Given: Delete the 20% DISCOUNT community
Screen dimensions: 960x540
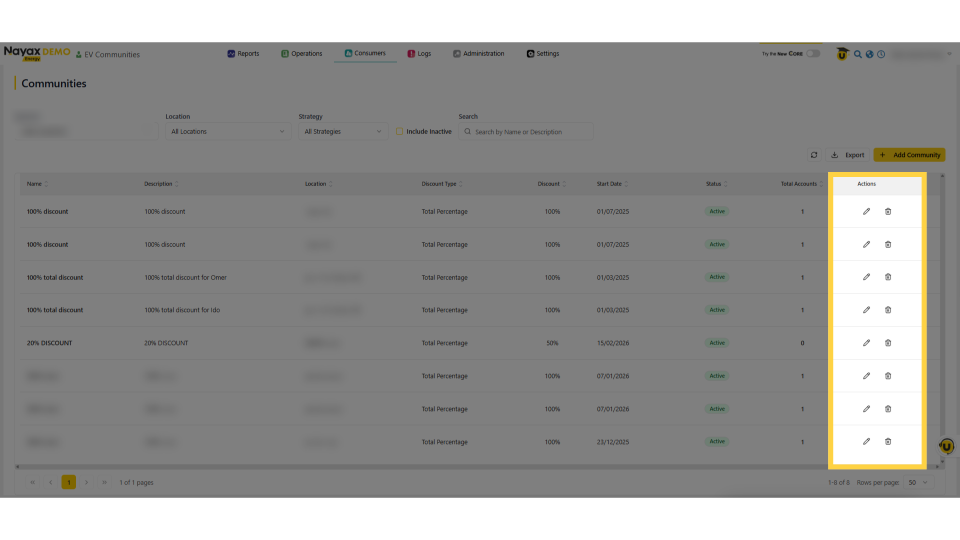Looking at the screenshot, I should (888, 343).
